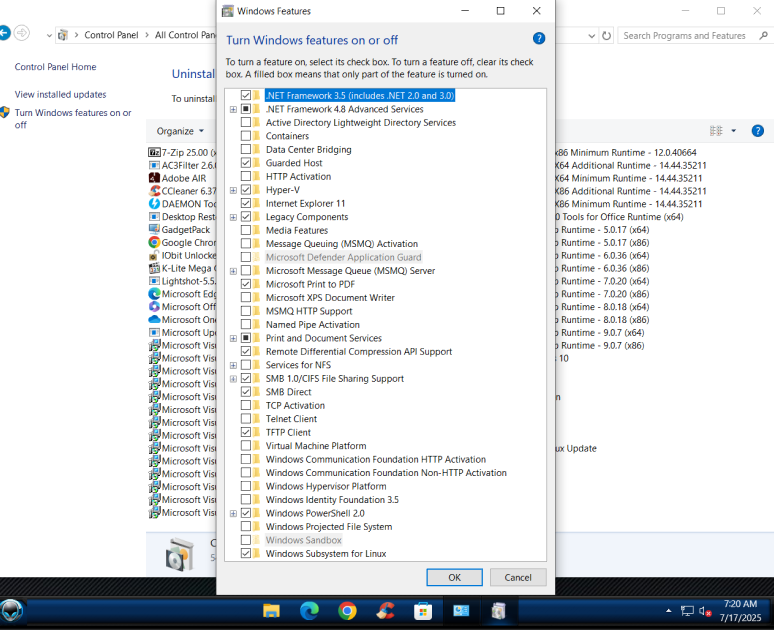Expand the Legacy Components node
Image resolution: width=774 pixels, height=630 pixels.
[x=233, y=217]
